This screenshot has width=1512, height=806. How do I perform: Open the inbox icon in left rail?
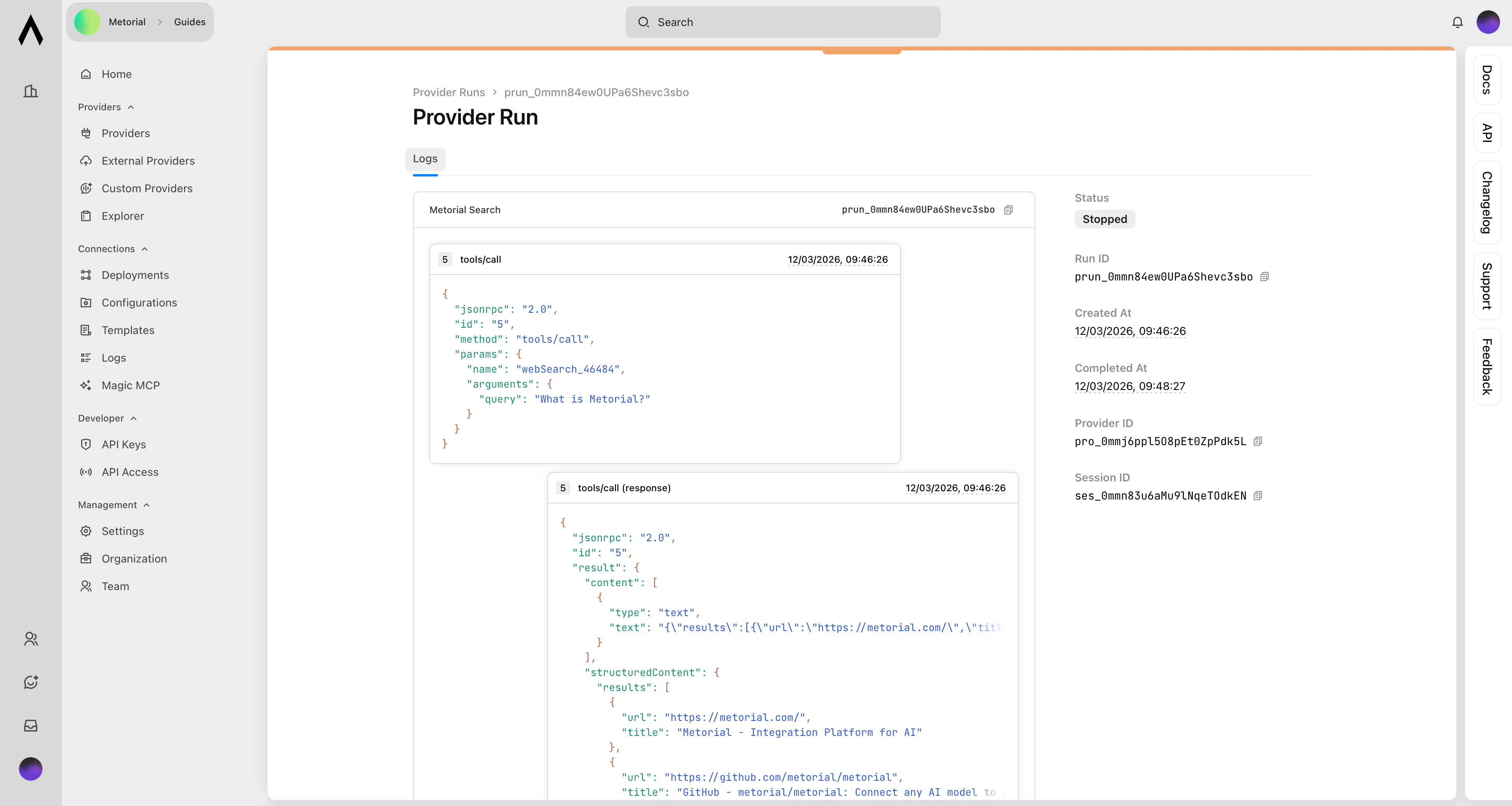[30, 726]
